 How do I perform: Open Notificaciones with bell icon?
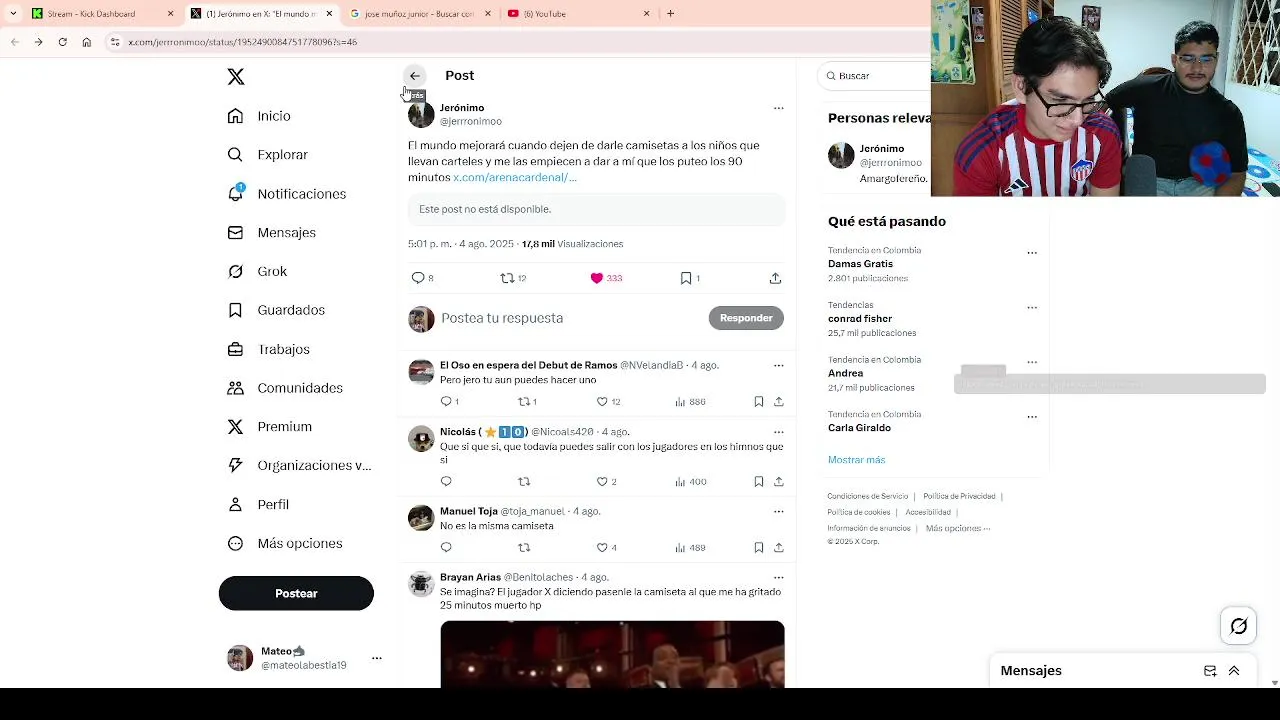pyautogui.click(x=286, y=194)
